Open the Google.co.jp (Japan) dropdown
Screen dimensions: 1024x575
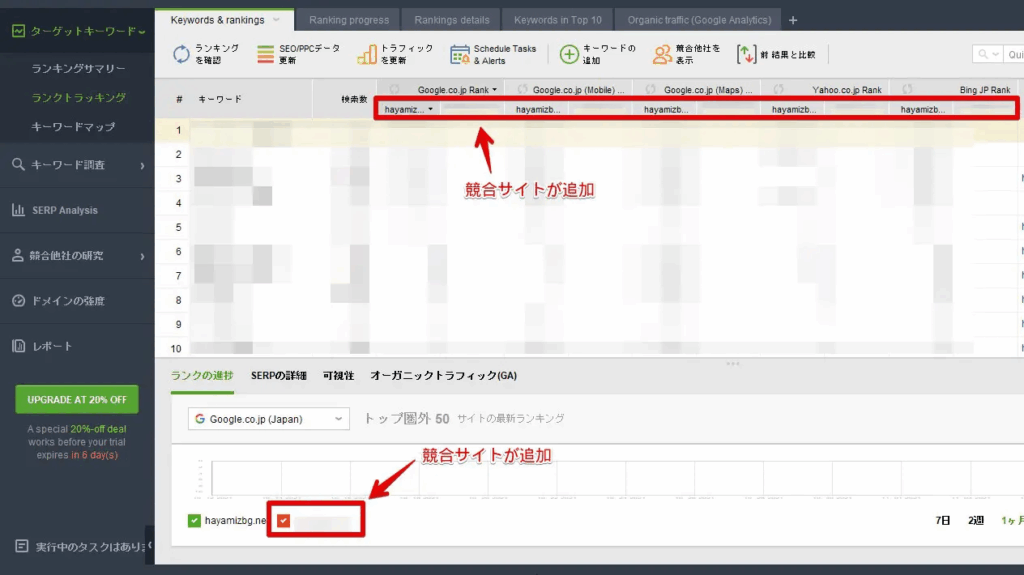pyautogui.click(x=268, y=419)
